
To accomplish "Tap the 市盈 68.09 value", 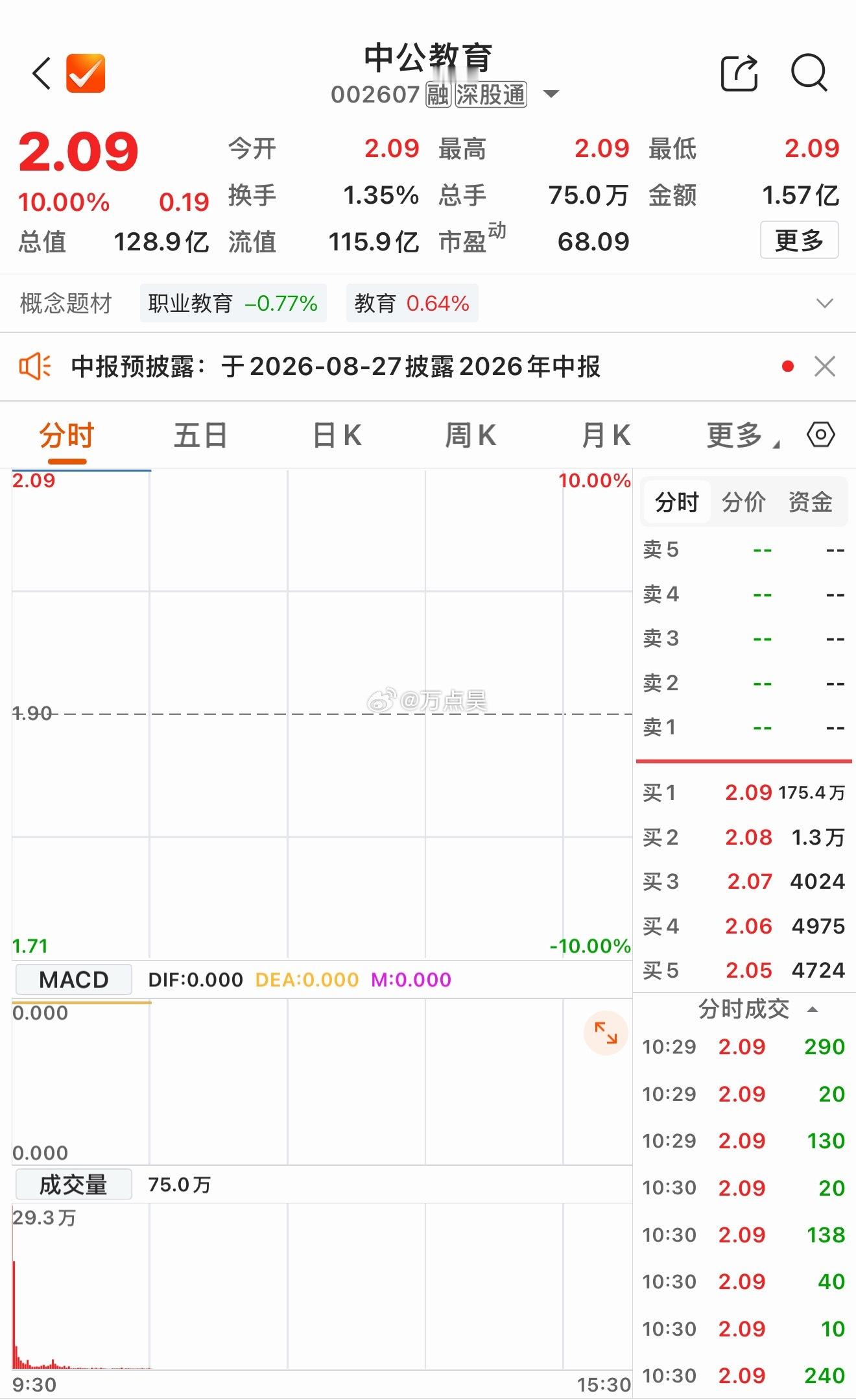I will [593, 242].
